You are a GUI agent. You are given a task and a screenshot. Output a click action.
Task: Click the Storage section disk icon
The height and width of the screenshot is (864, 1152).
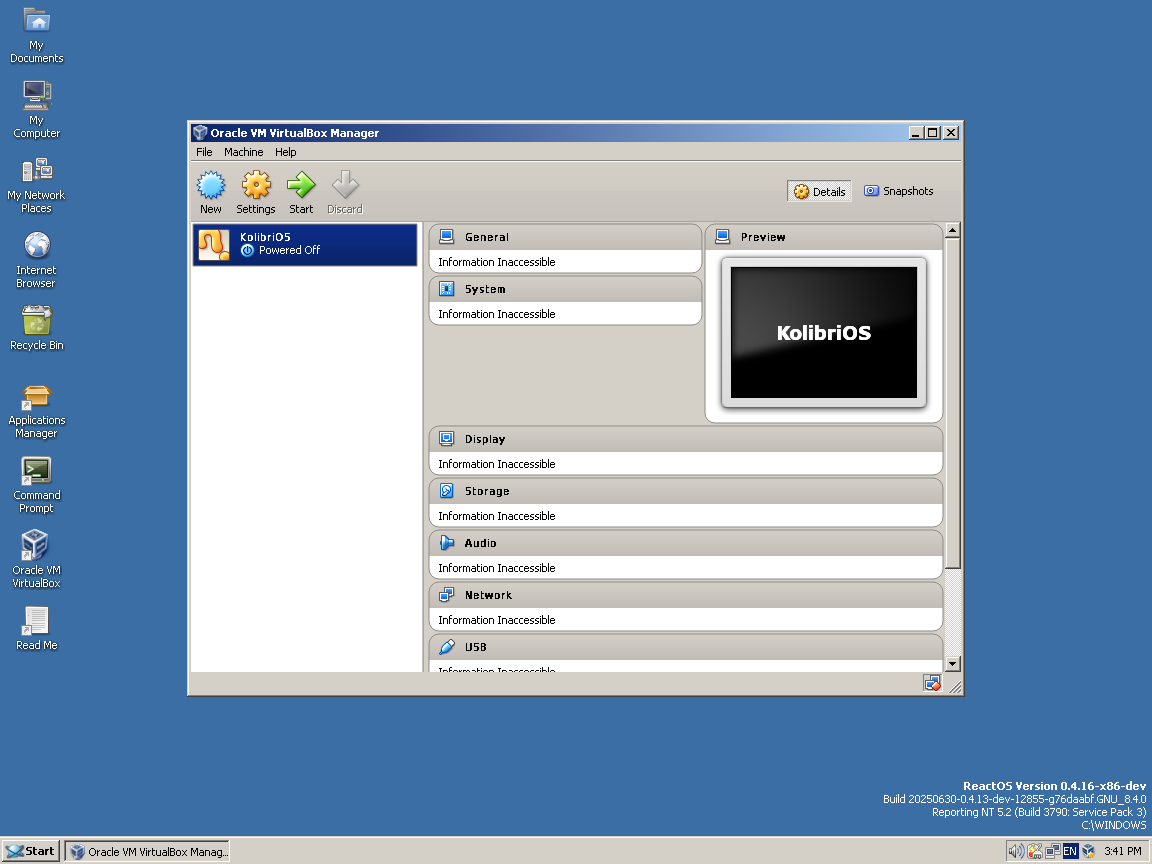(446, 491)
